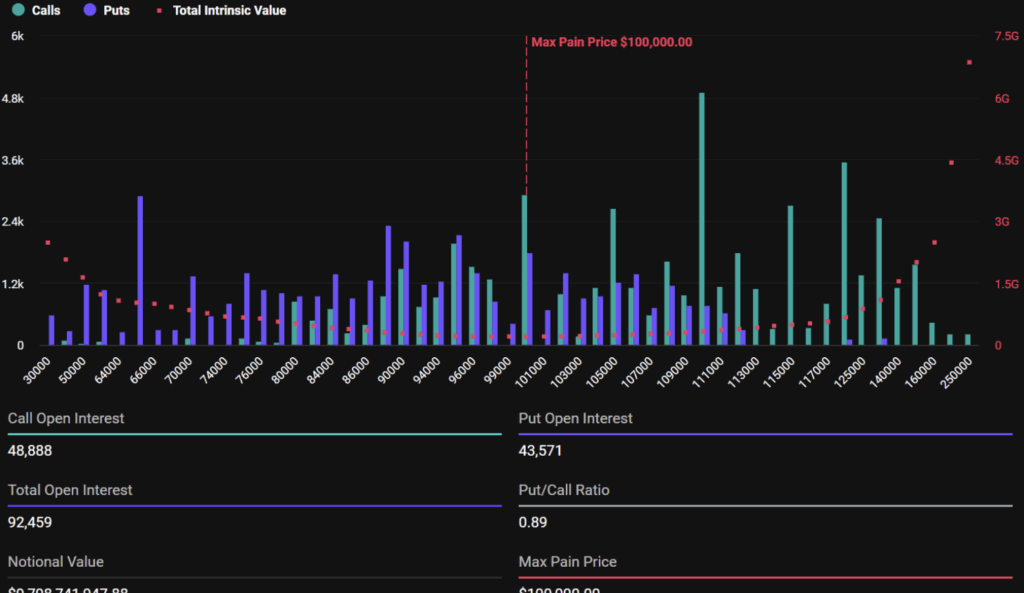Screen dimensions: 1024x593
Task: Toggle the Puts series label in legend
Action: (x=116, y=10)
